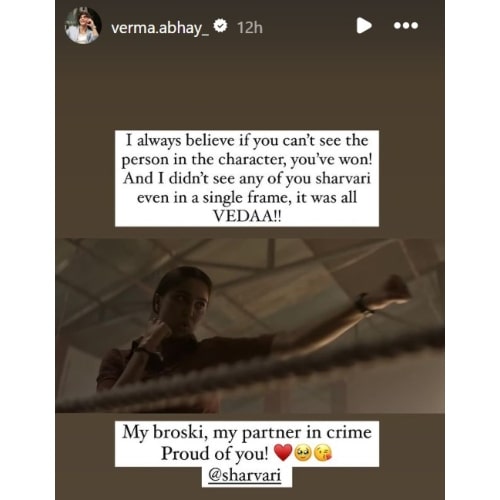
Task: Click the "Proud of you!" text
Action: click(x=214, y=453)
